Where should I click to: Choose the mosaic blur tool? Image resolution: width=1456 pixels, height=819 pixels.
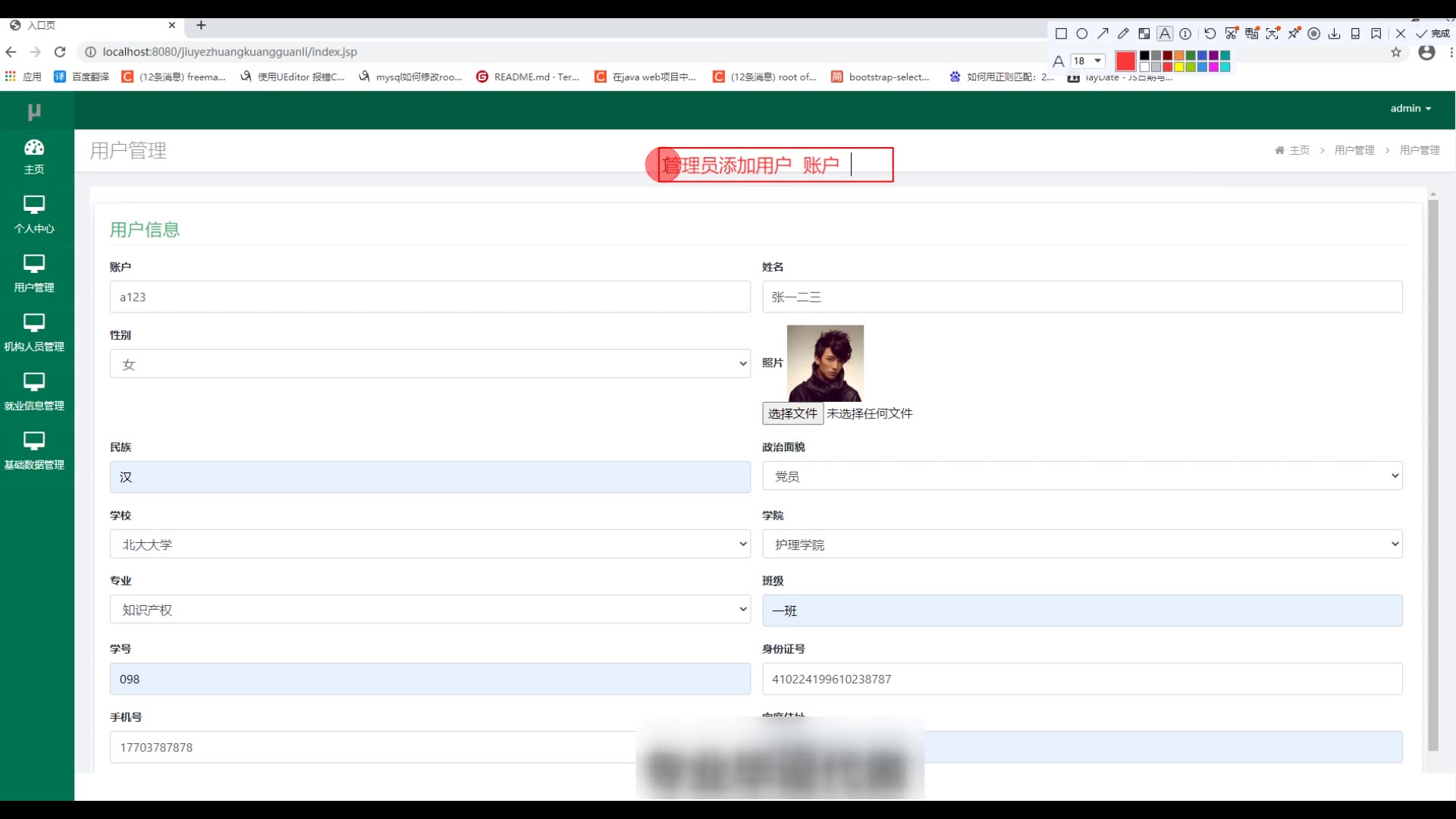click(1144, 33)
